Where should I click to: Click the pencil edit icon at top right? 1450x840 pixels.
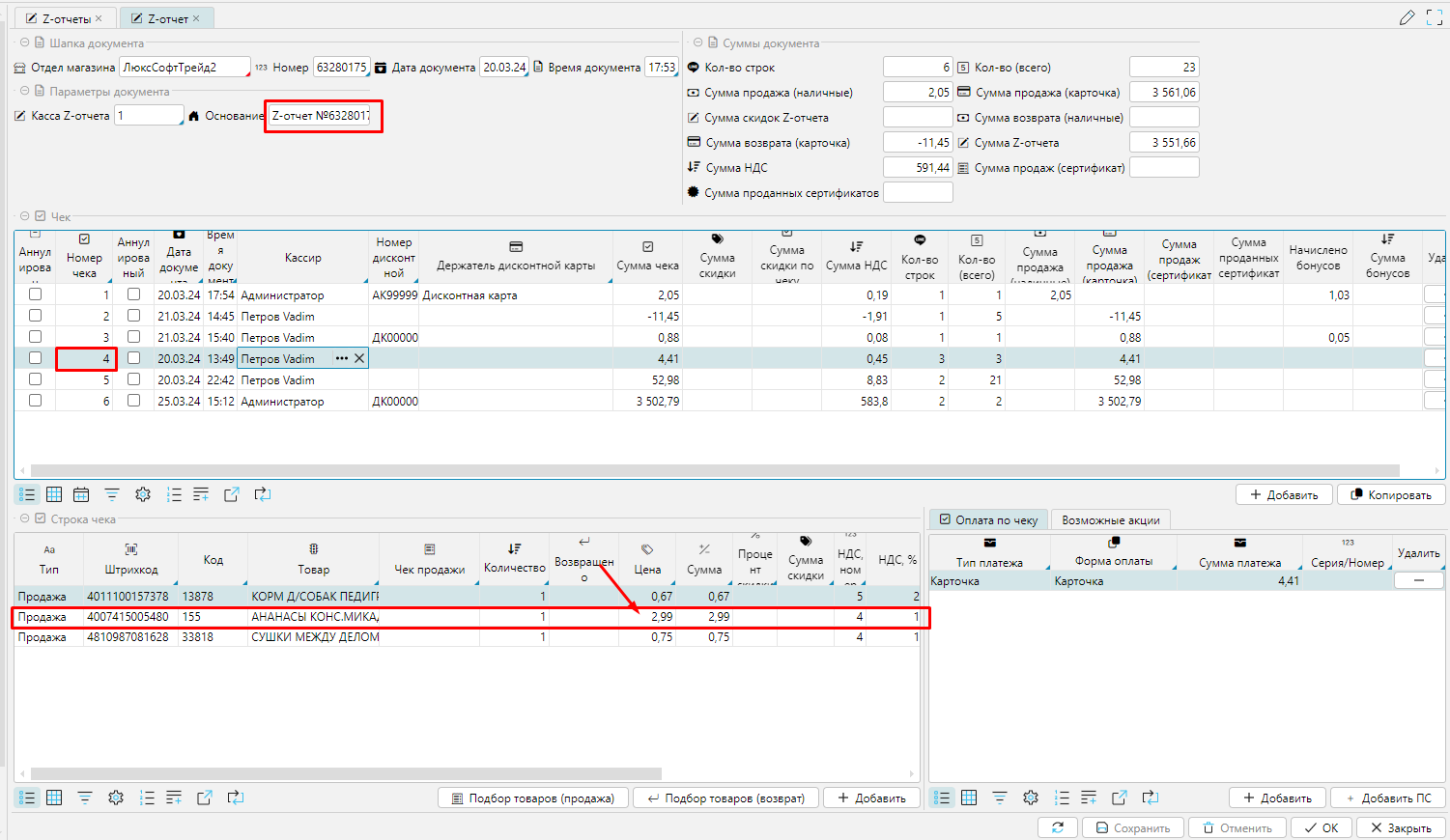point(1407,17)
